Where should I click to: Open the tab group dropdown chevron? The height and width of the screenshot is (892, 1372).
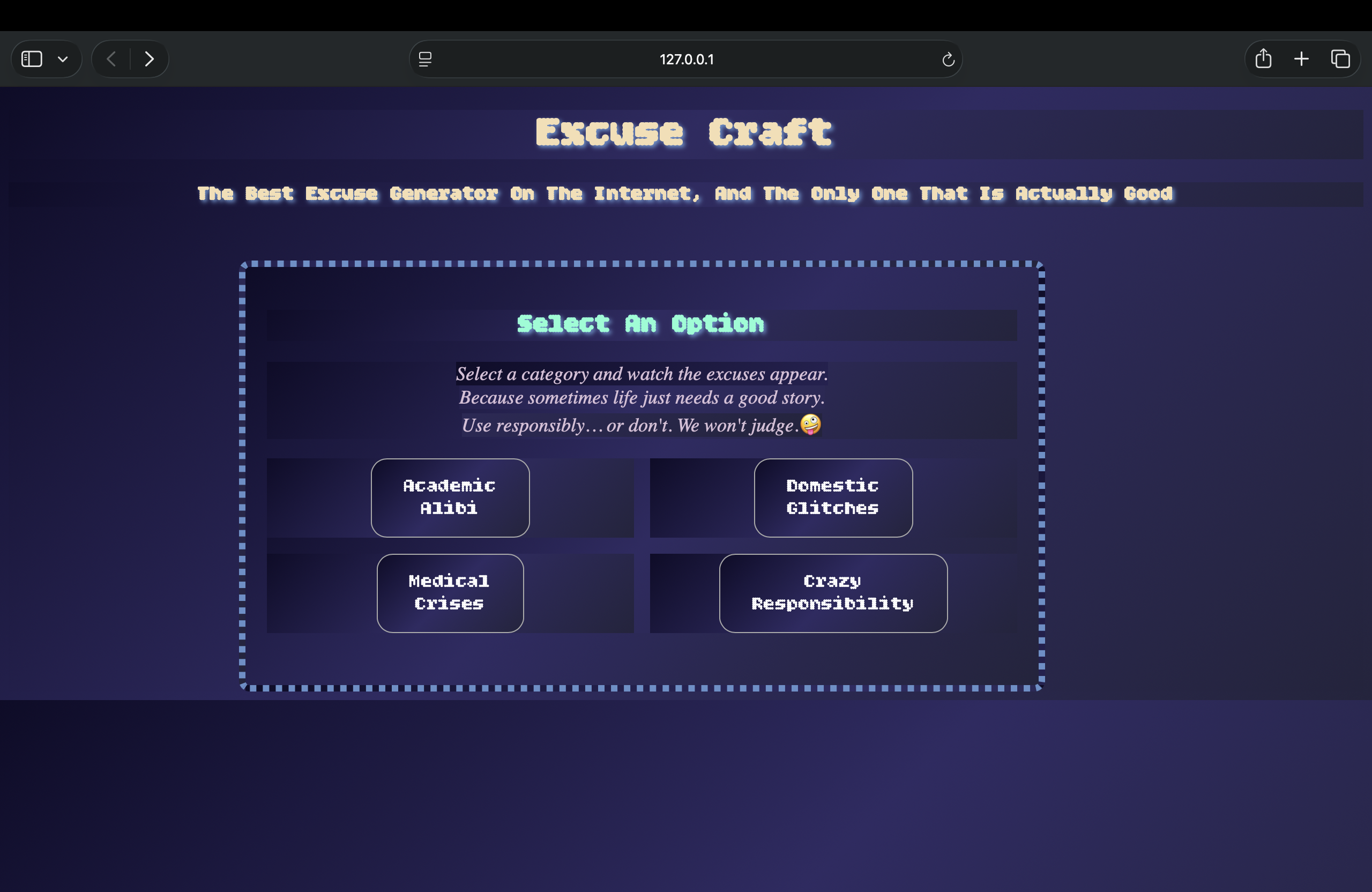click(x=63, y=59)
